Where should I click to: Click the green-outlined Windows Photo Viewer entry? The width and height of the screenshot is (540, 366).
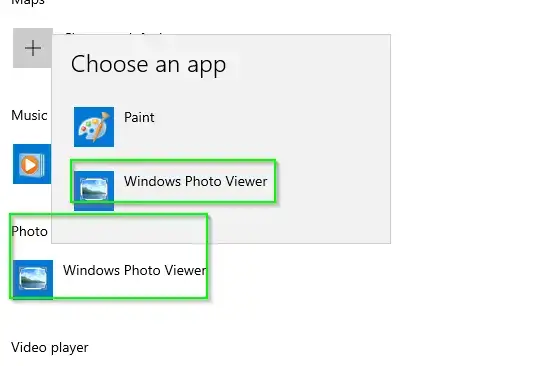pos(173,181)
